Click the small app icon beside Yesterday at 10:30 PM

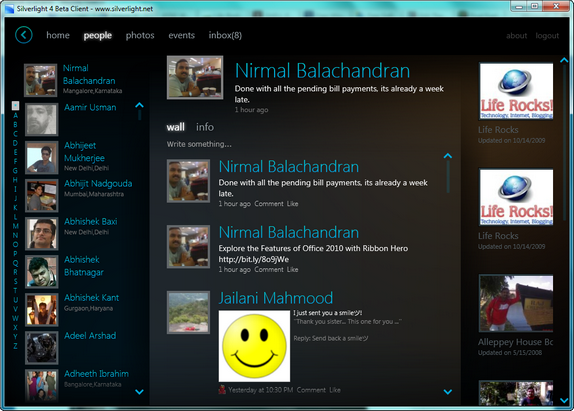[222, 390]
